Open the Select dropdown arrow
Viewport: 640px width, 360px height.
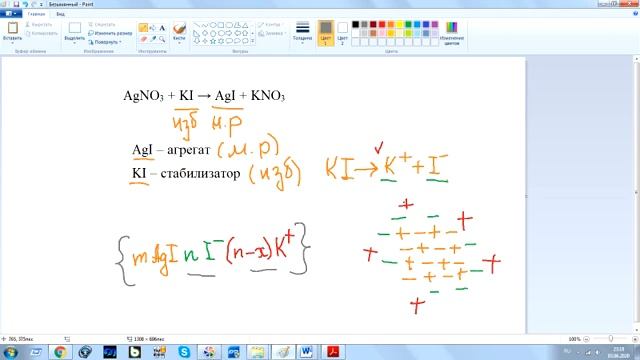click(75, 42)
